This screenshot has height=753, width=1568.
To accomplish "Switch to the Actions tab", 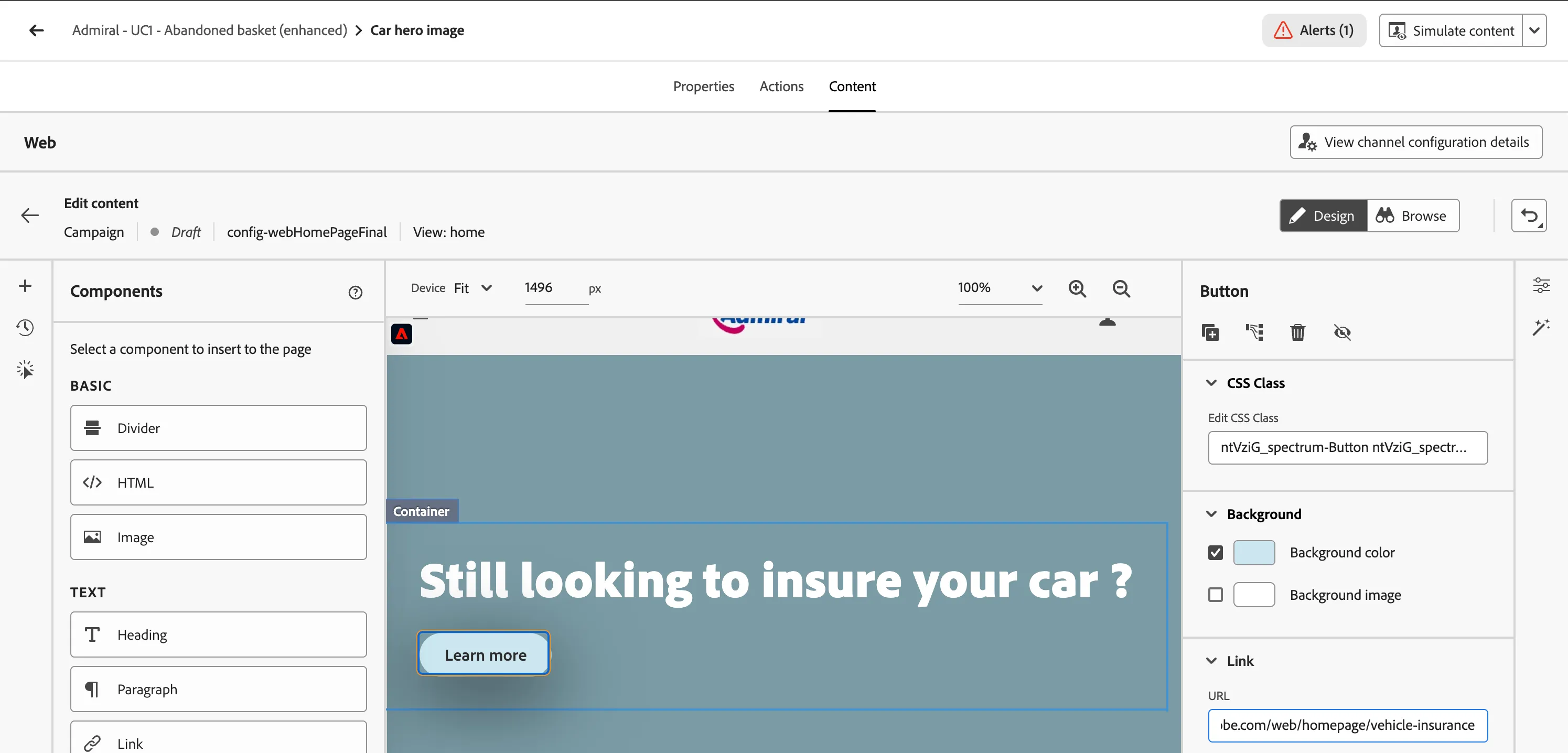I will [x=781, y=87].
